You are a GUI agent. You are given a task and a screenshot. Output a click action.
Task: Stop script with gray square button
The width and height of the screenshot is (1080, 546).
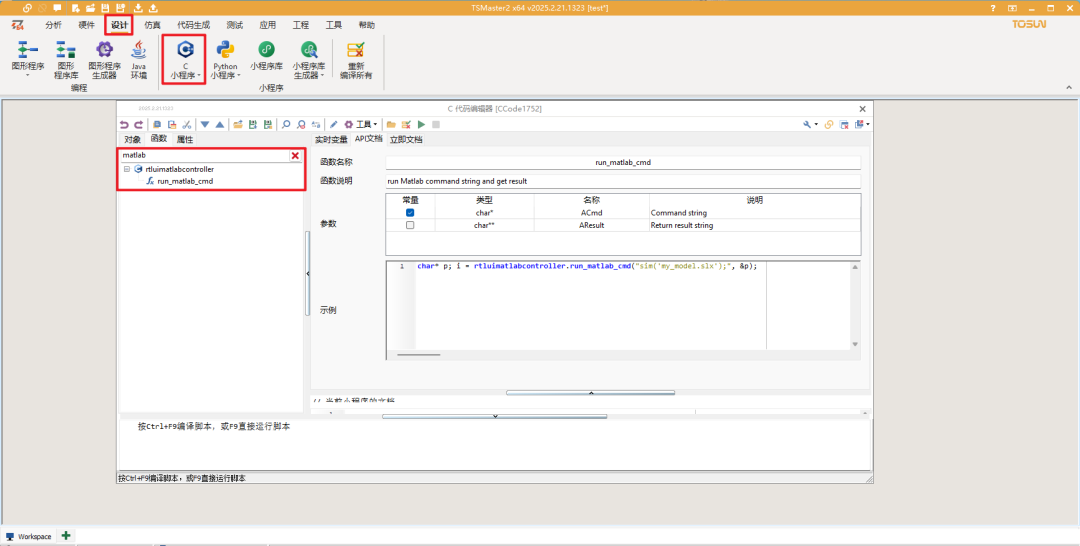pos(436,125)
